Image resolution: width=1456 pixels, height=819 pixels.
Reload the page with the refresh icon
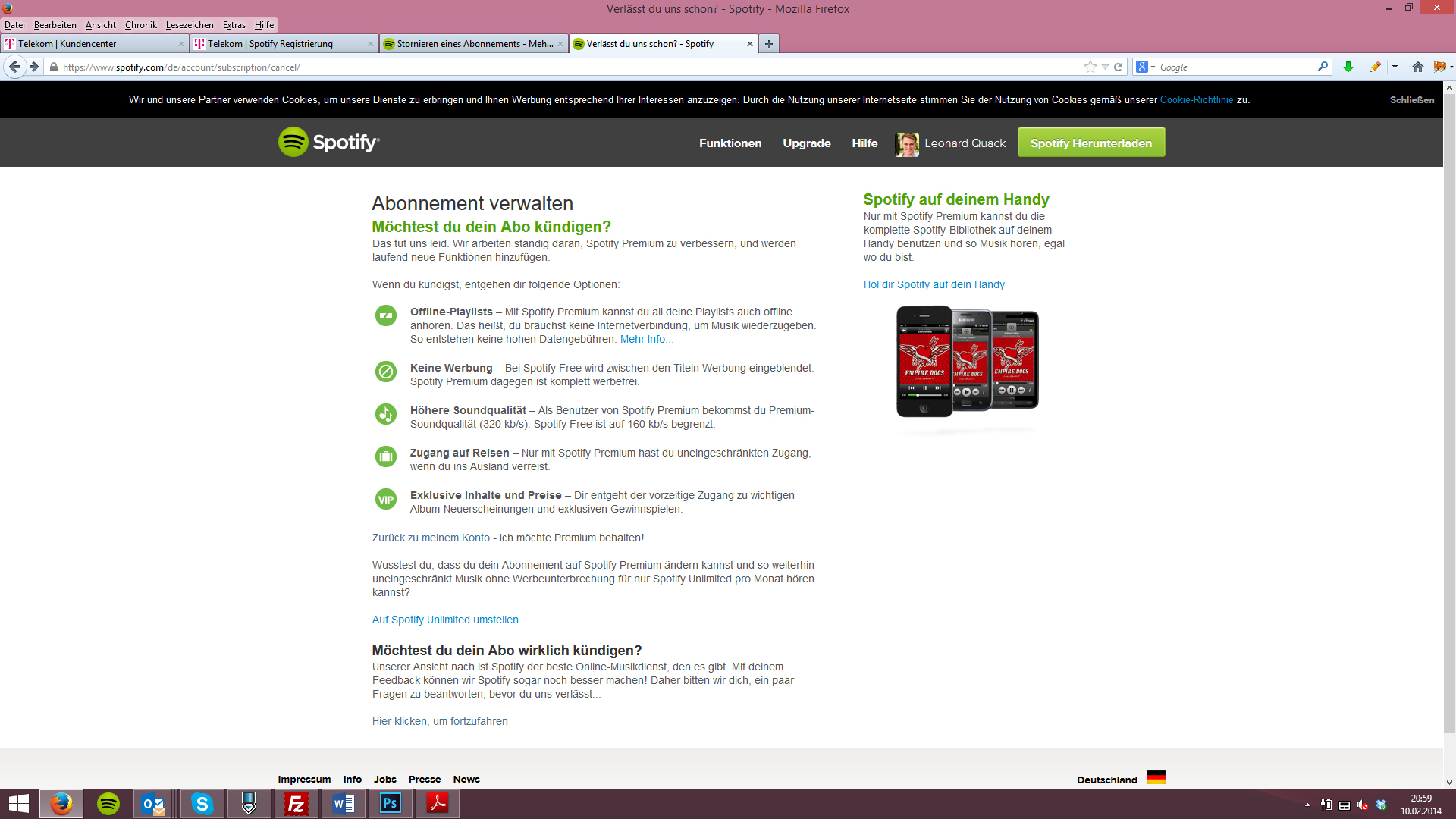1118,67
